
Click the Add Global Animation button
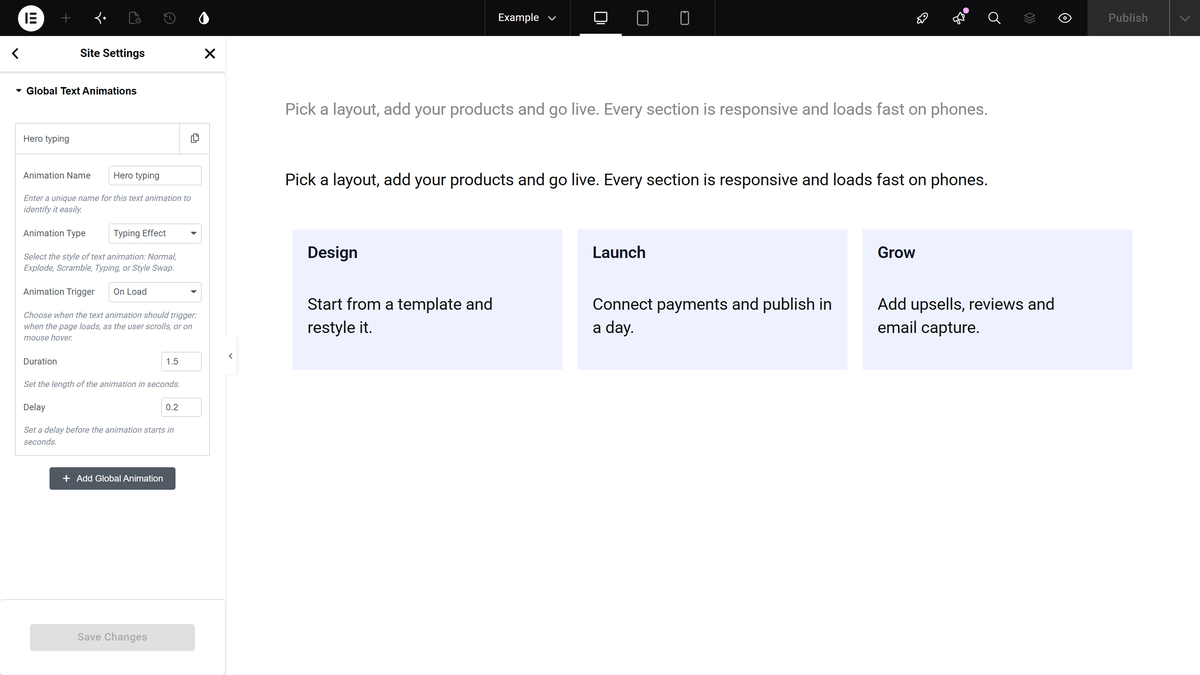pos(112,478)
